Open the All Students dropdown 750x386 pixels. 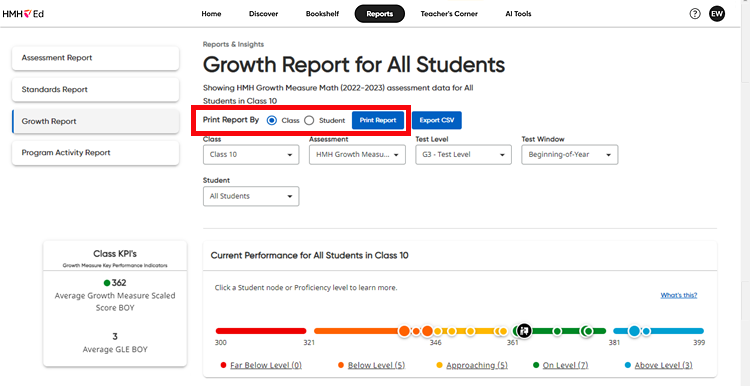(251, 196)
